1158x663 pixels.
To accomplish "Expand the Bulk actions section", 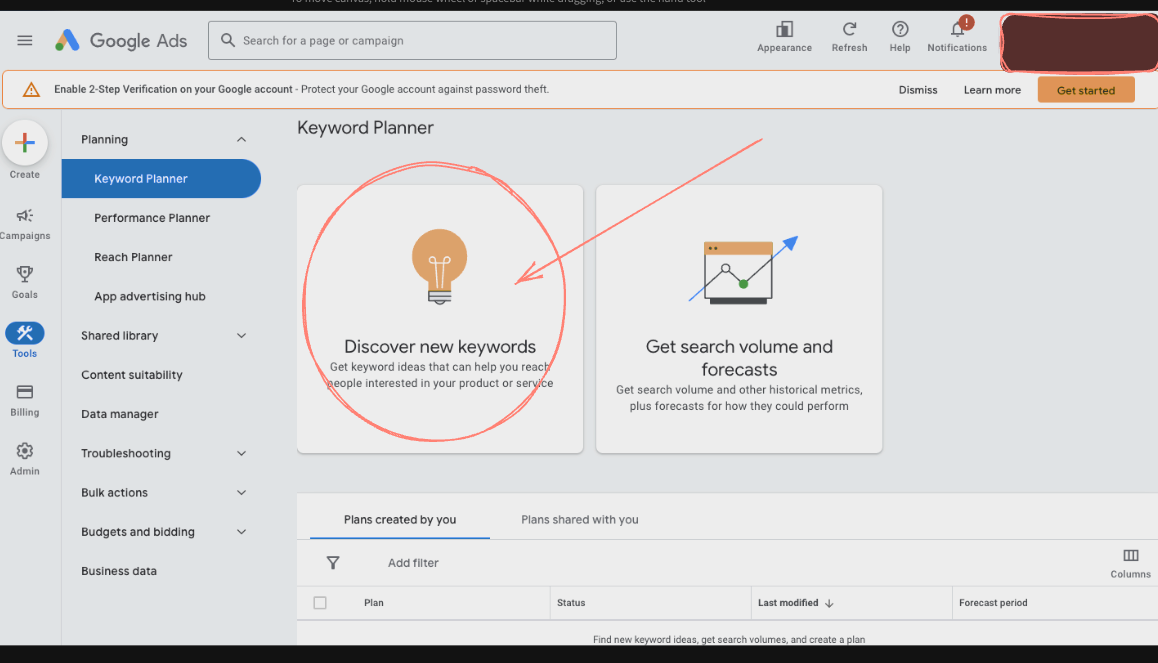I will [x=241, y=492].
